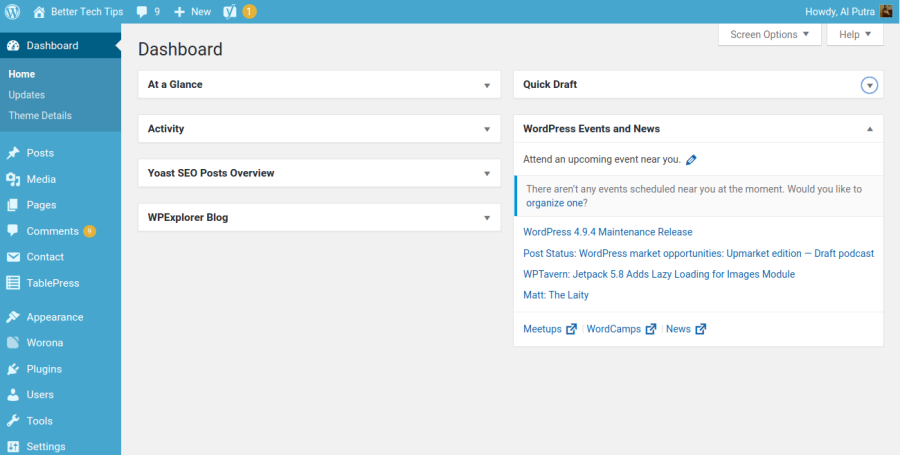Click the pencil icon to edit event location
This screenshot has height=455, width=900.
click(x=691, y=159)
